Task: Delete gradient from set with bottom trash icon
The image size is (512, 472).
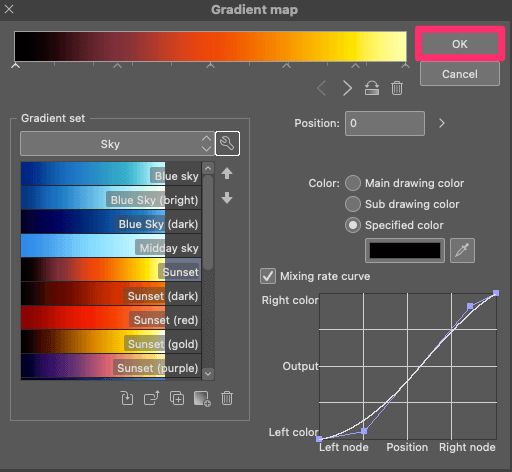Action: 227,398
